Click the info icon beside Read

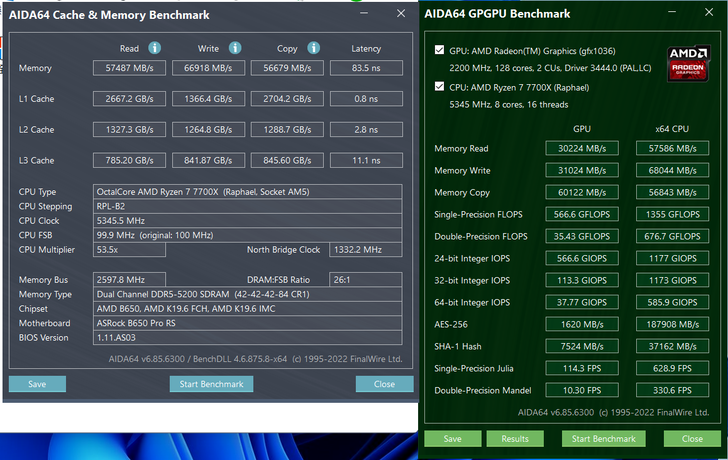tap(155, 48)
